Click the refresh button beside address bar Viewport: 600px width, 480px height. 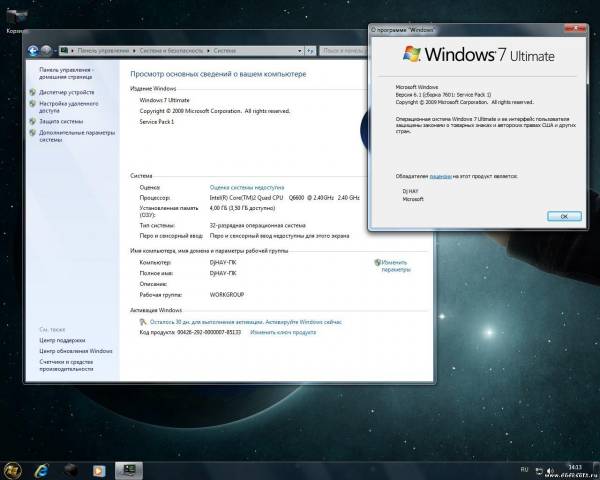(310, 51)
